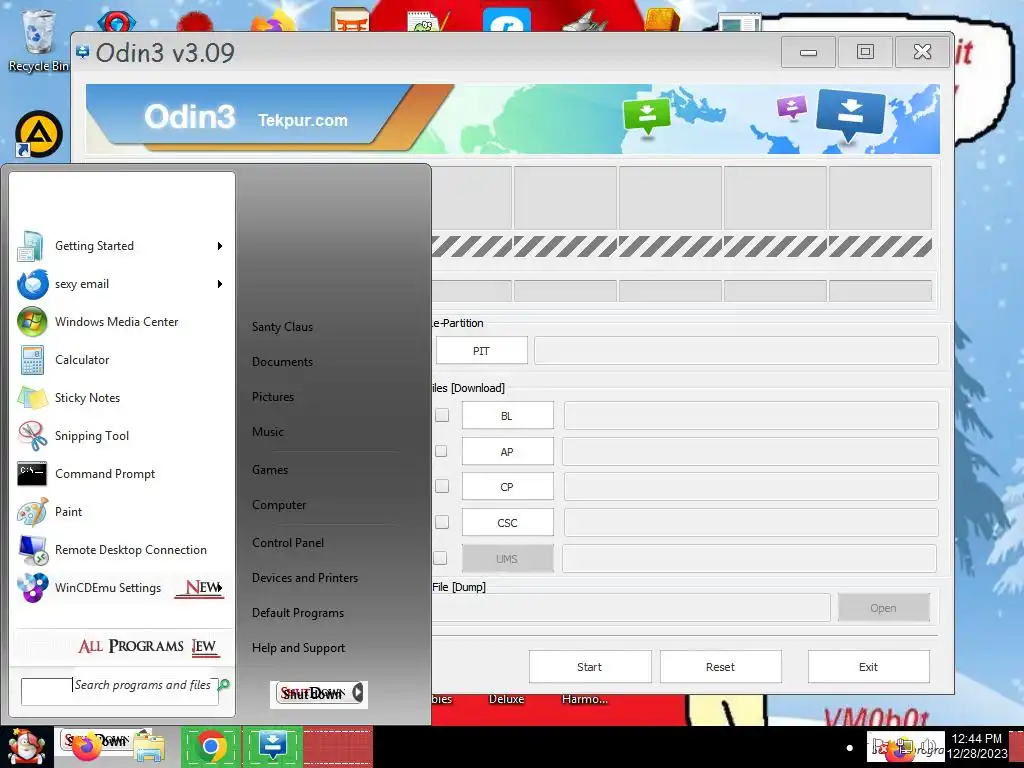Launch the sexy email Thunderbird icon

pyautogui.click(x=32, y=284)
